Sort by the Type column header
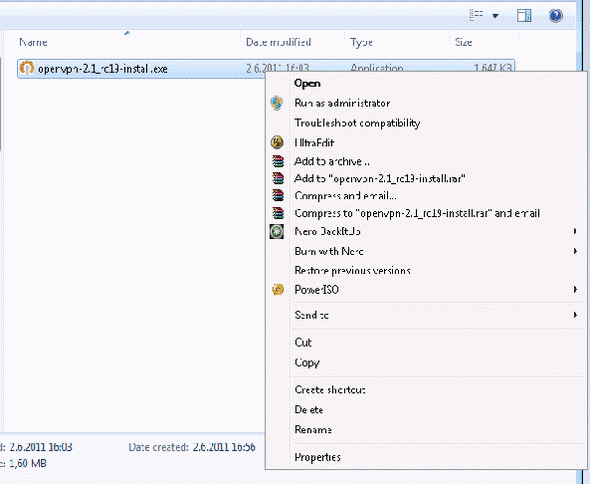The width and height of the screenshot is (590, 484). tap(361, 43)
